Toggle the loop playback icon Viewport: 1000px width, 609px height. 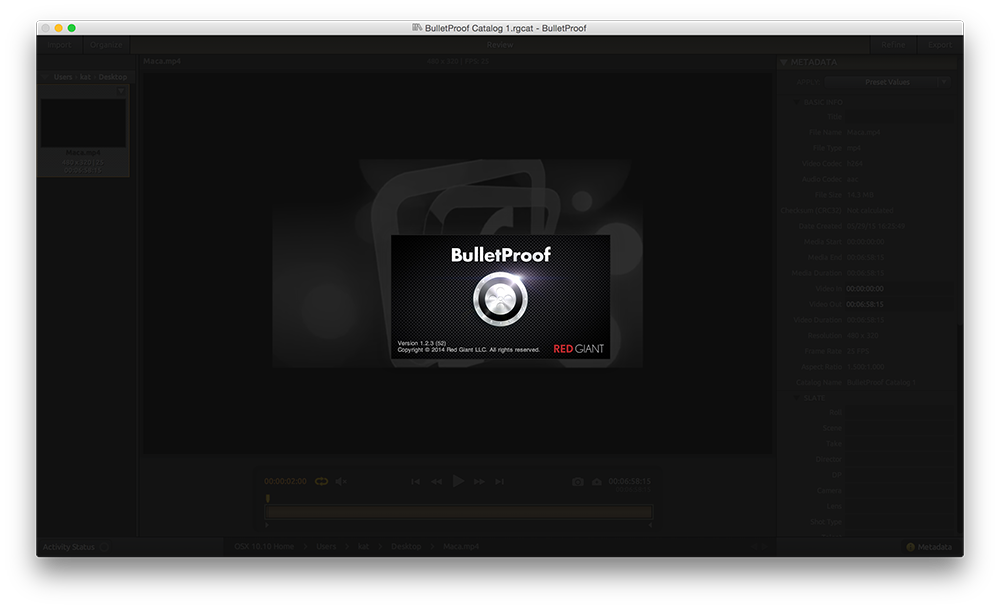point(321,481)
